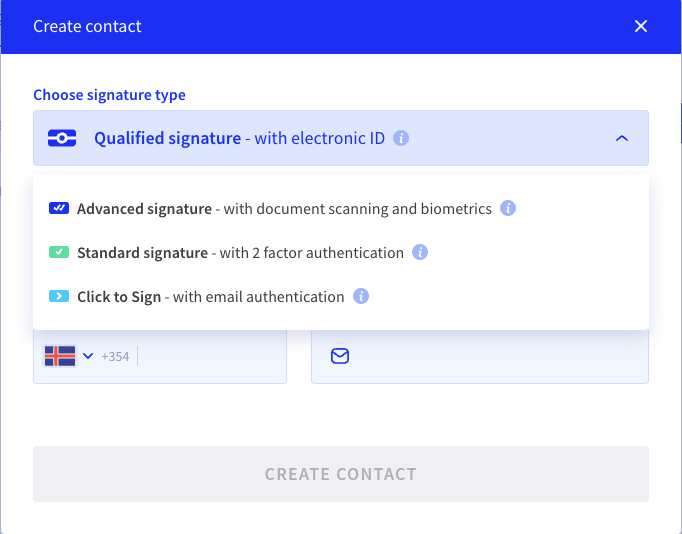Click the Iceland flag country selector

60,356
